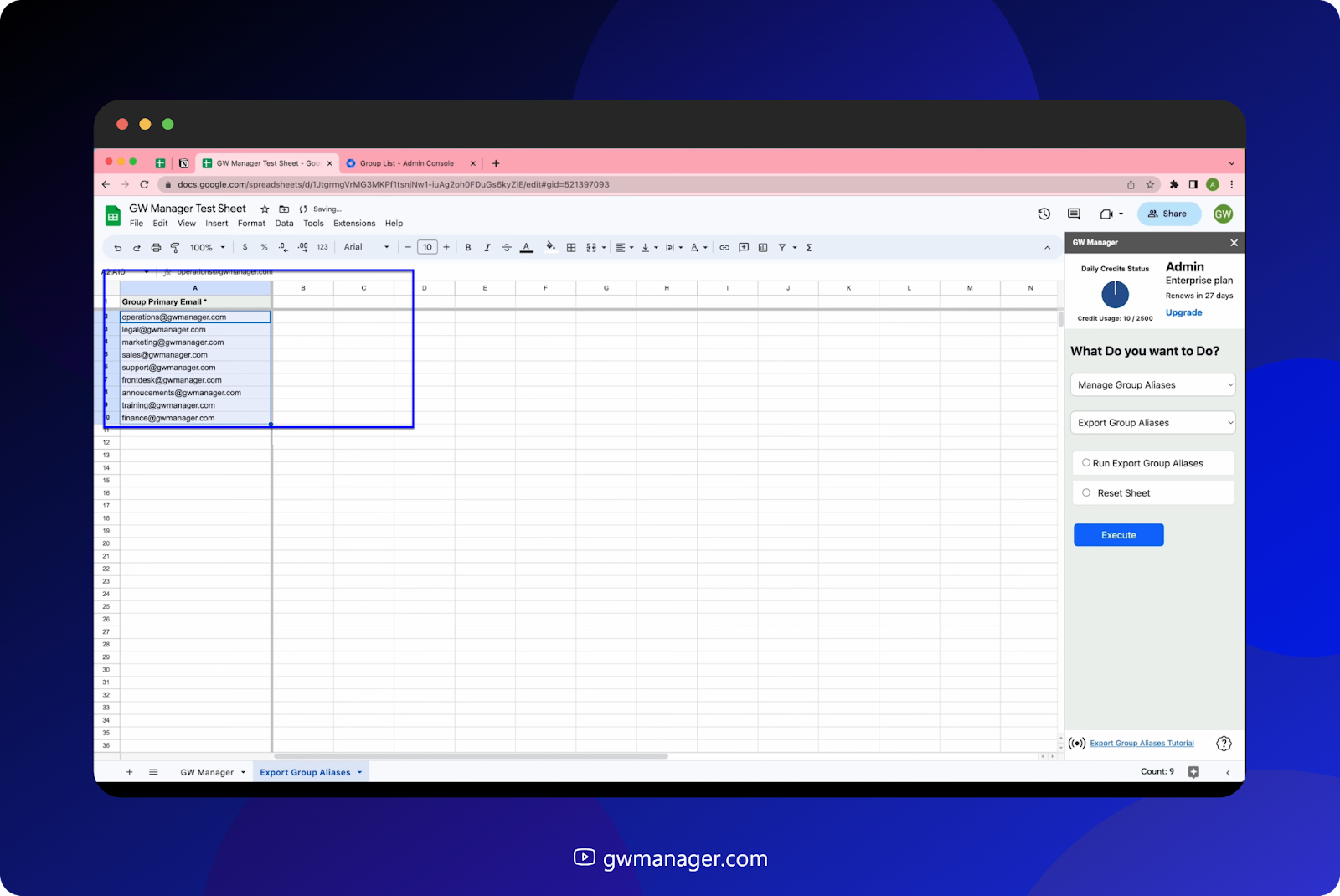Open the Edit menu
Viewport: 1340px width, 896px height.
coord(160,224)
